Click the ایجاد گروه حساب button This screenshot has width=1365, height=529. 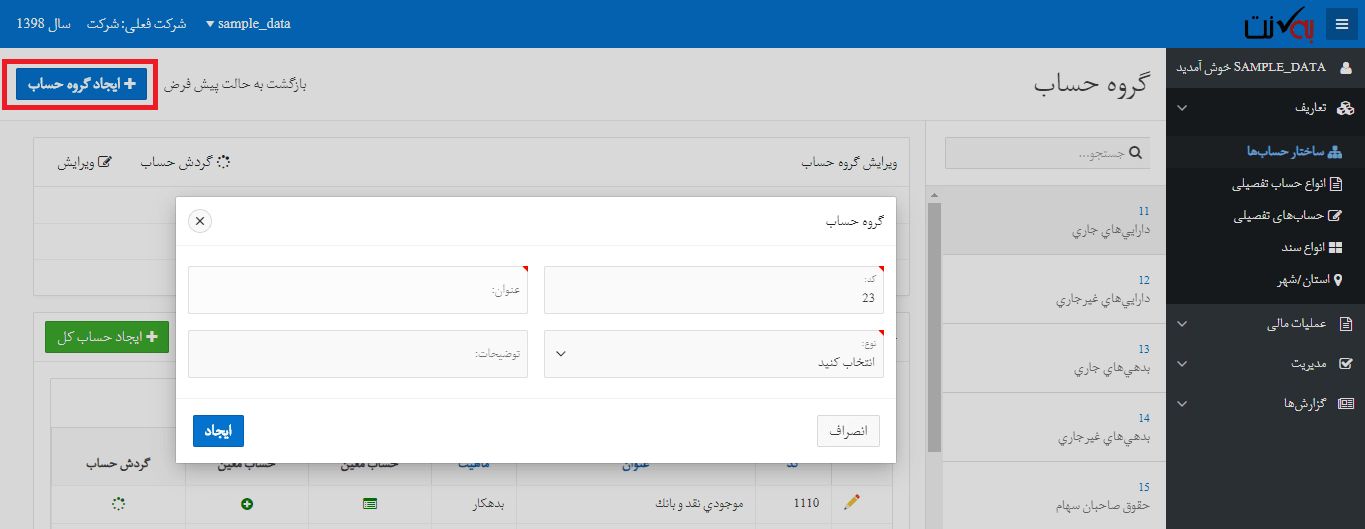point(82,84)
